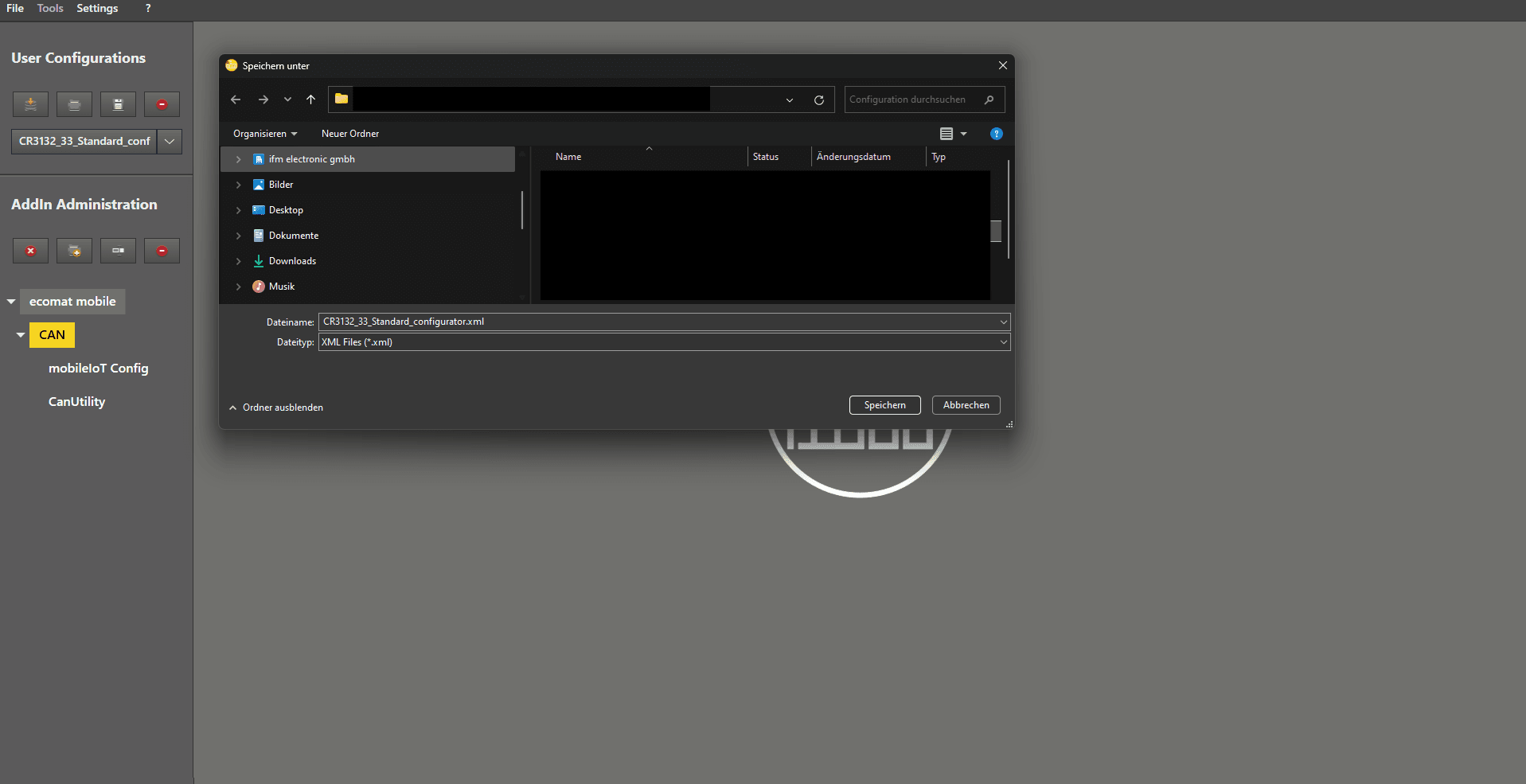Image resolution: width=1526 pixels, height=784 pixels.
Task: Open the blue help icon in the dialog
Action: [x=996, y=134]
